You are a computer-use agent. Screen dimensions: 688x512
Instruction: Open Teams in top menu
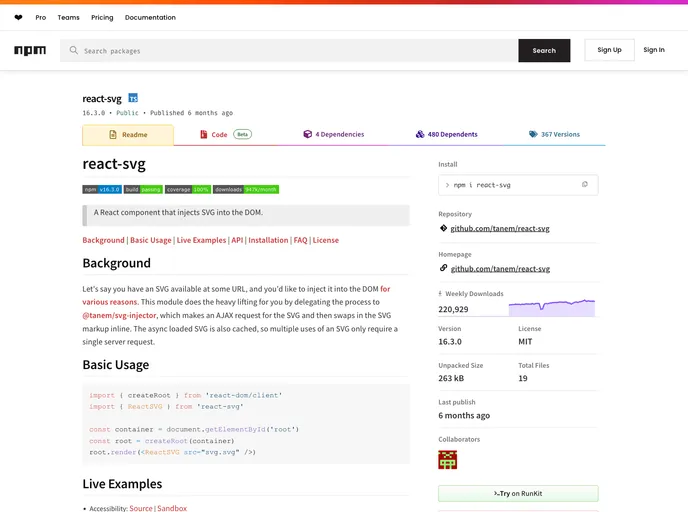(x=68, y=18)
